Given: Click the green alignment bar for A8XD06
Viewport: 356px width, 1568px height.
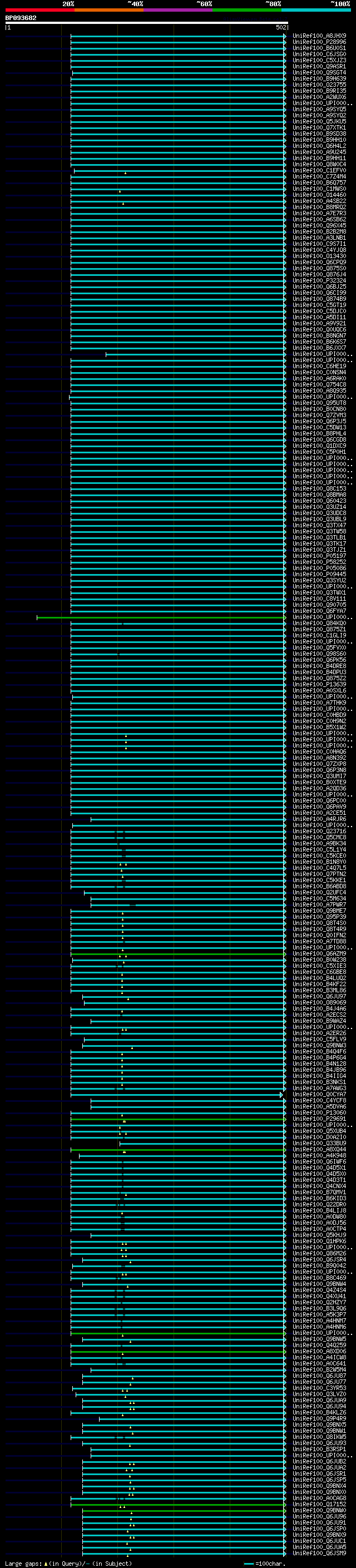Looking at the screenshot, I should click(179, 1352).
